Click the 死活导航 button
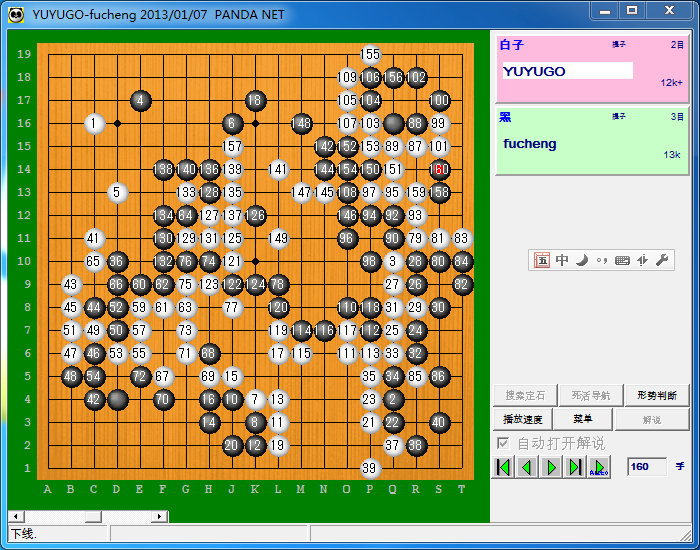Image resolution: width=700 pixels, height=550 pixels. pos(591,396)
